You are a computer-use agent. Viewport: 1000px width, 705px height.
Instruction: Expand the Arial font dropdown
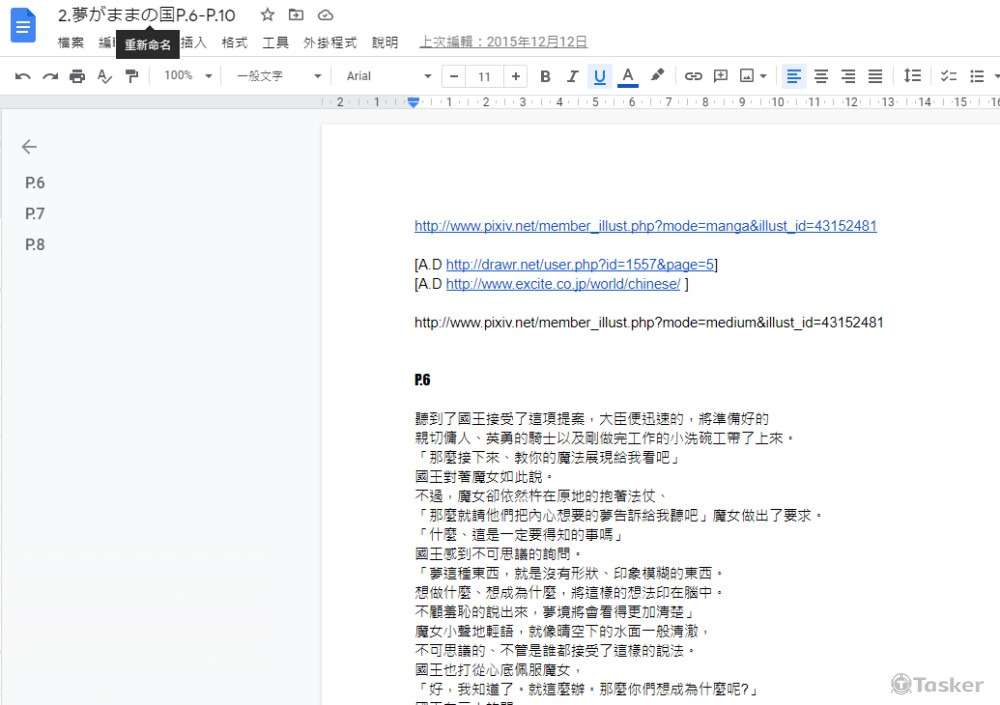point(388,76)
